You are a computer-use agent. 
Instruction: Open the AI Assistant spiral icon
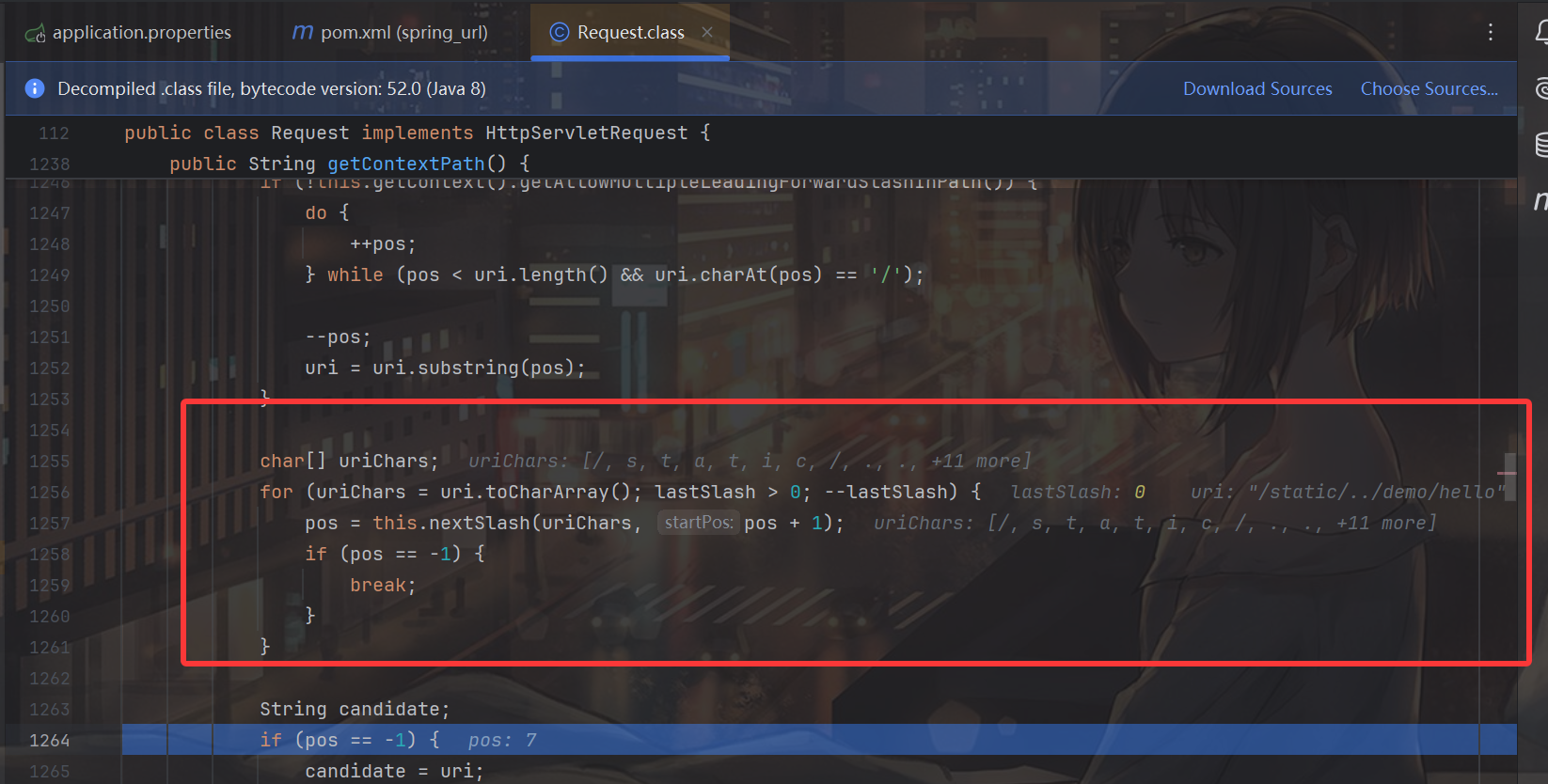click(x=1541, y=88)
